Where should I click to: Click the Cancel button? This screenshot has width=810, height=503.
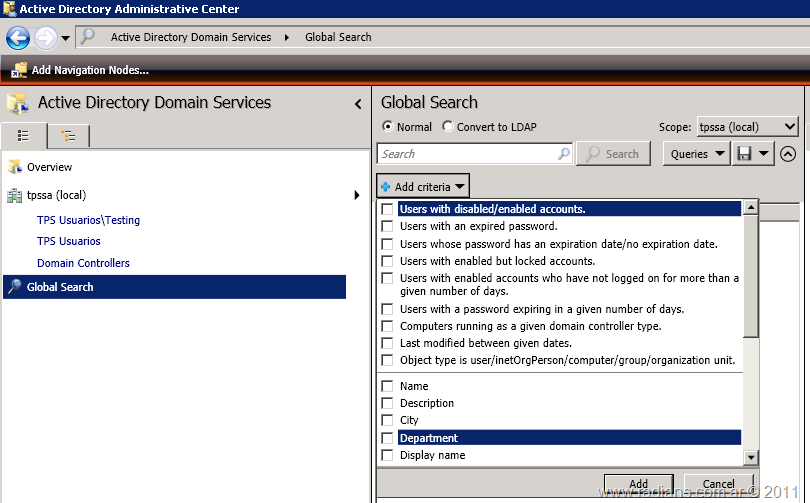(718, 484)
